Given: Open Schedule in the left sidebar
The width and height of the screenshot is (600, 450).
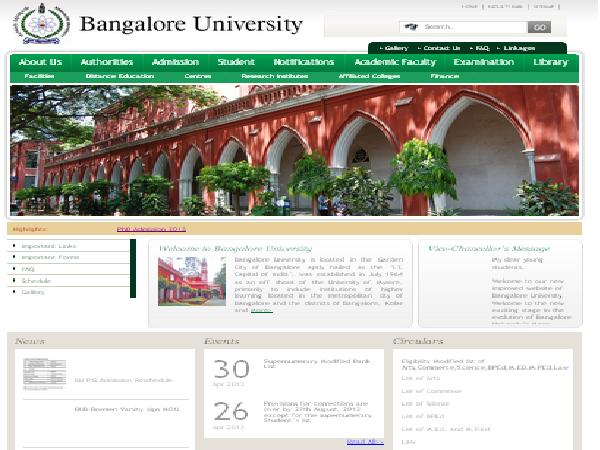Looking at the screenshot, I should coord(36,281).
